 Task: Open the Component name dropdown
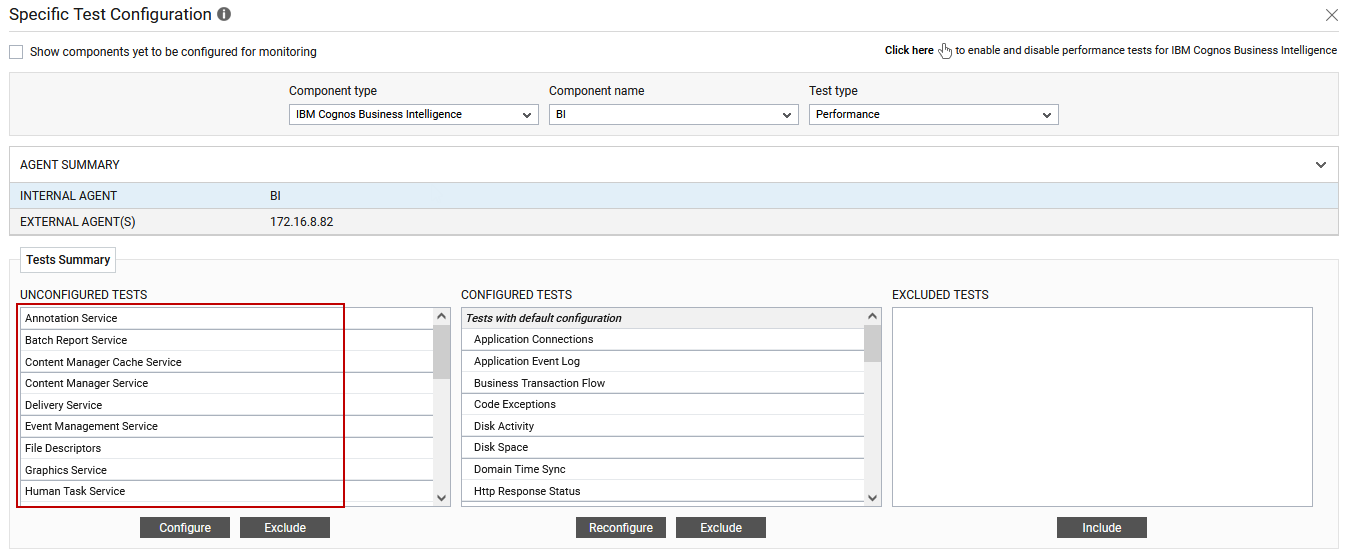pos(674,115)
